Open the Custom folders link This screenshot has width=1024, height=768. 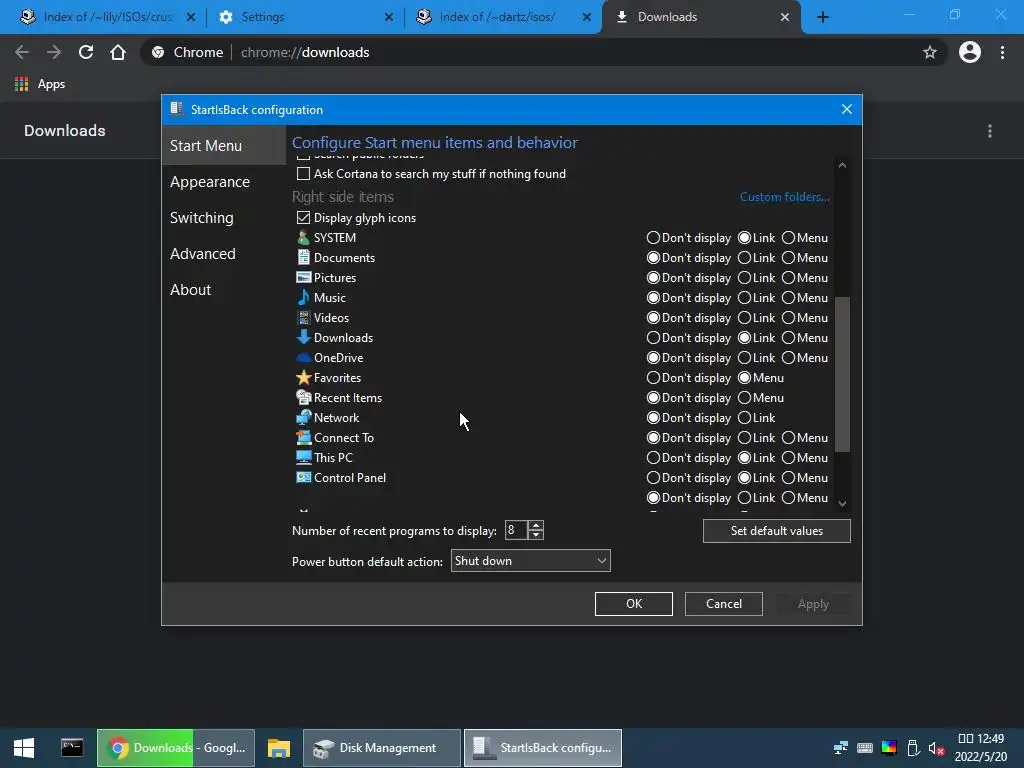784,197
